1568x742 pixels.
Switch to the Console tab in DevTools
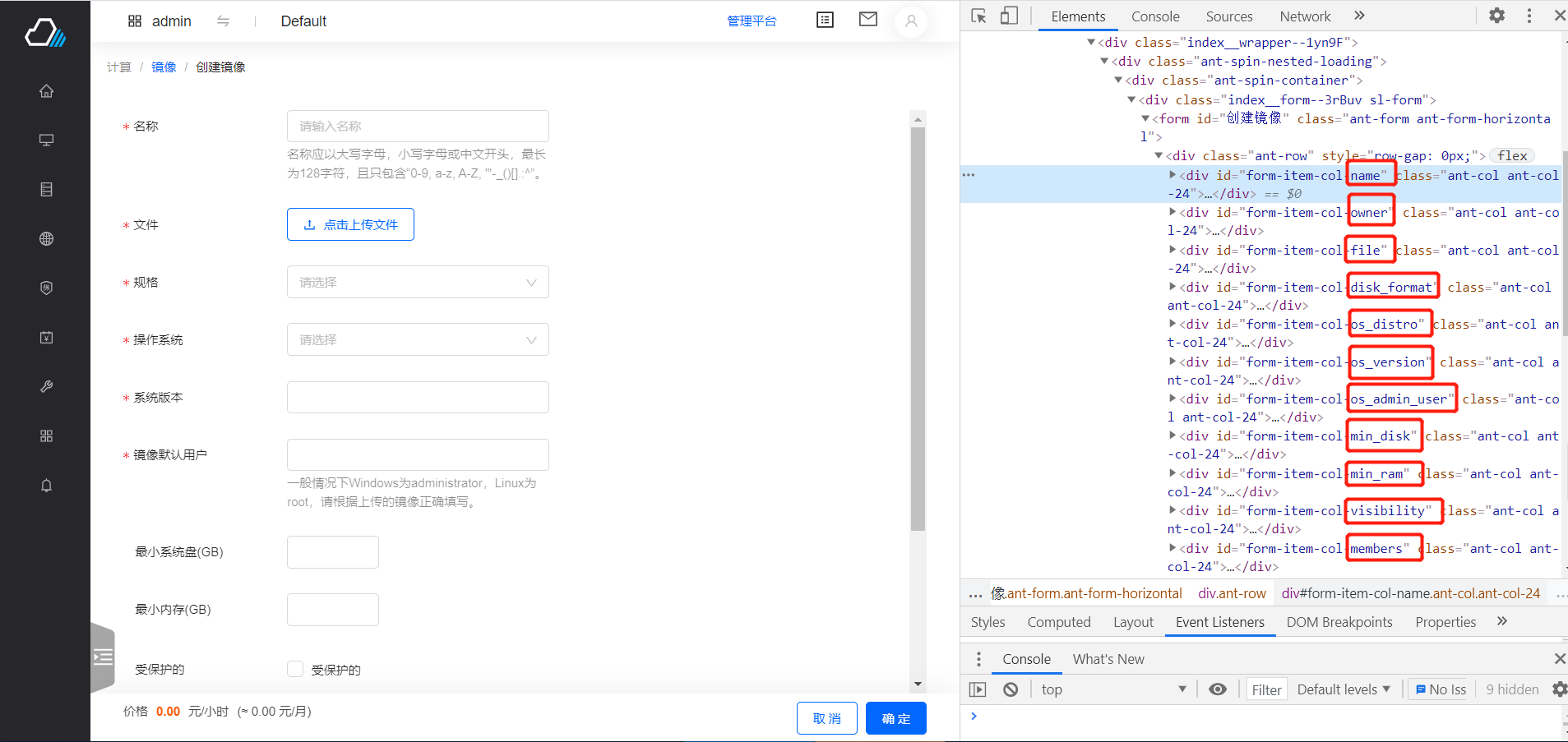(1154, 16)
